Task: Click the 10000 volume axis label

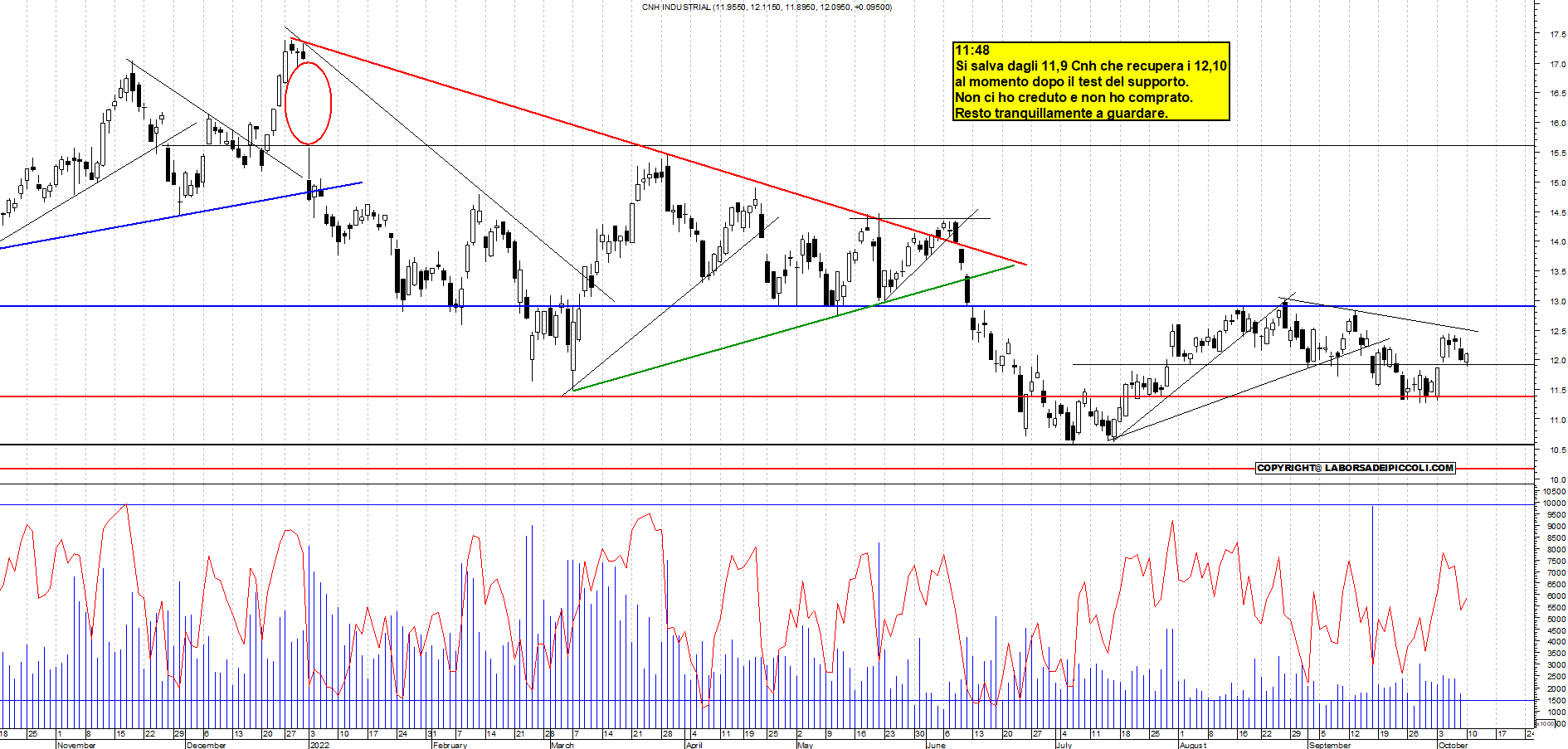Action: pyautogui.click(x=1555, y=503)
